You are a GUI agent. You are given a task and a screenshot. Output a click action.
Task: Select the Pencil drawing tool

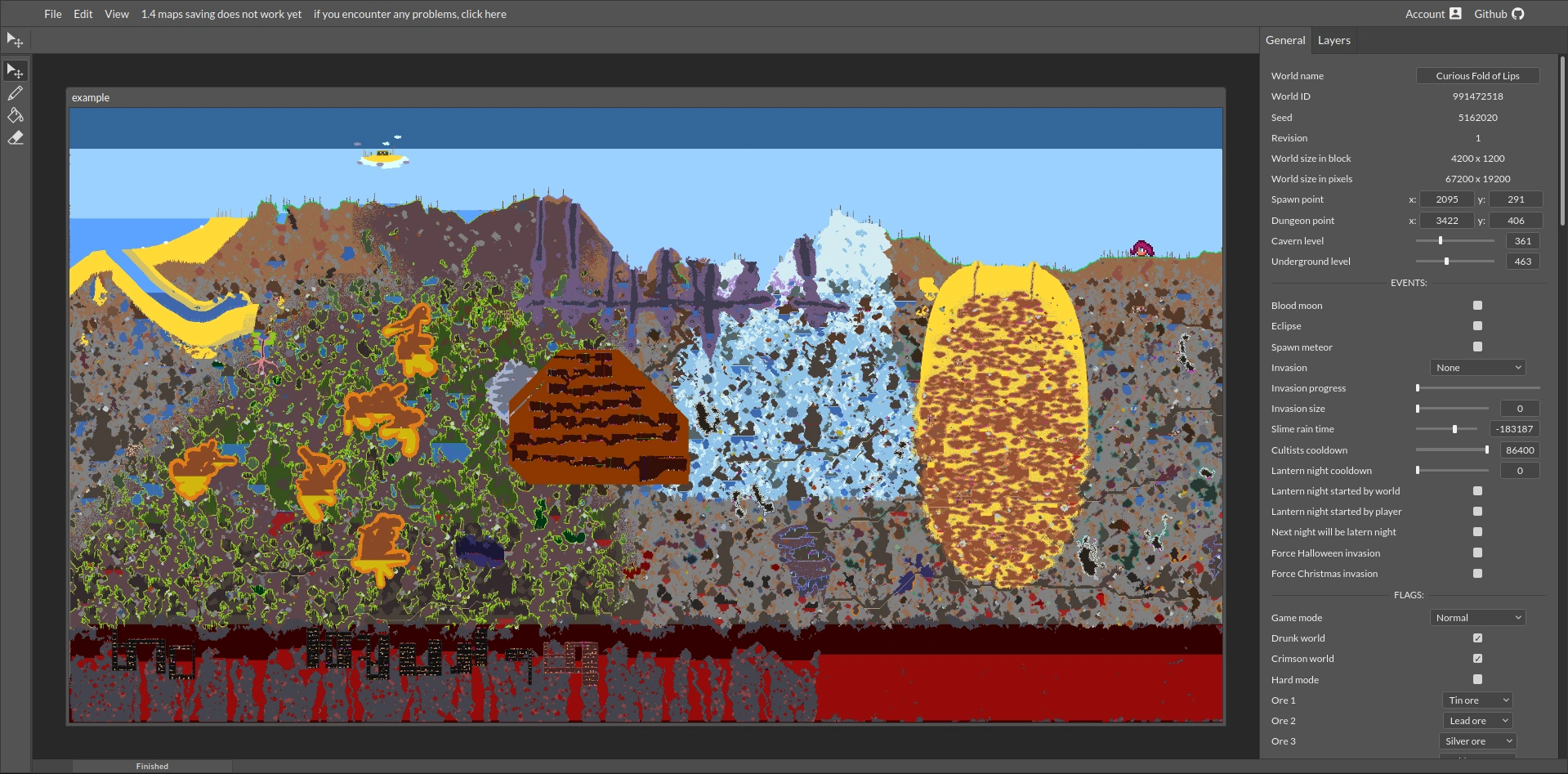pos(15,93)
